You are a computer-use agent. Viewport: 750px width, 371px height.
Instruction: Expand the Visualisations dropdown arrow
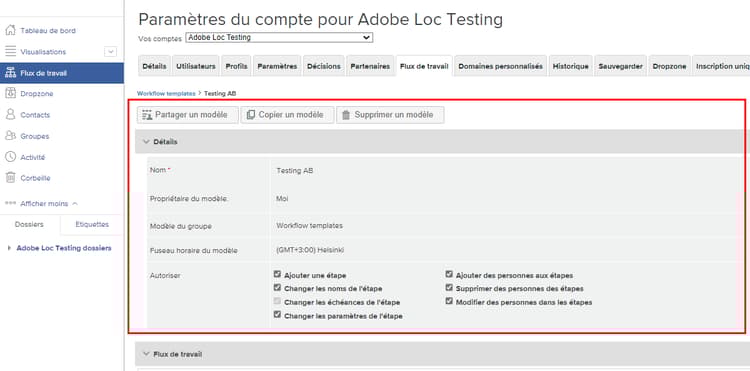click(x=110, y=52)
